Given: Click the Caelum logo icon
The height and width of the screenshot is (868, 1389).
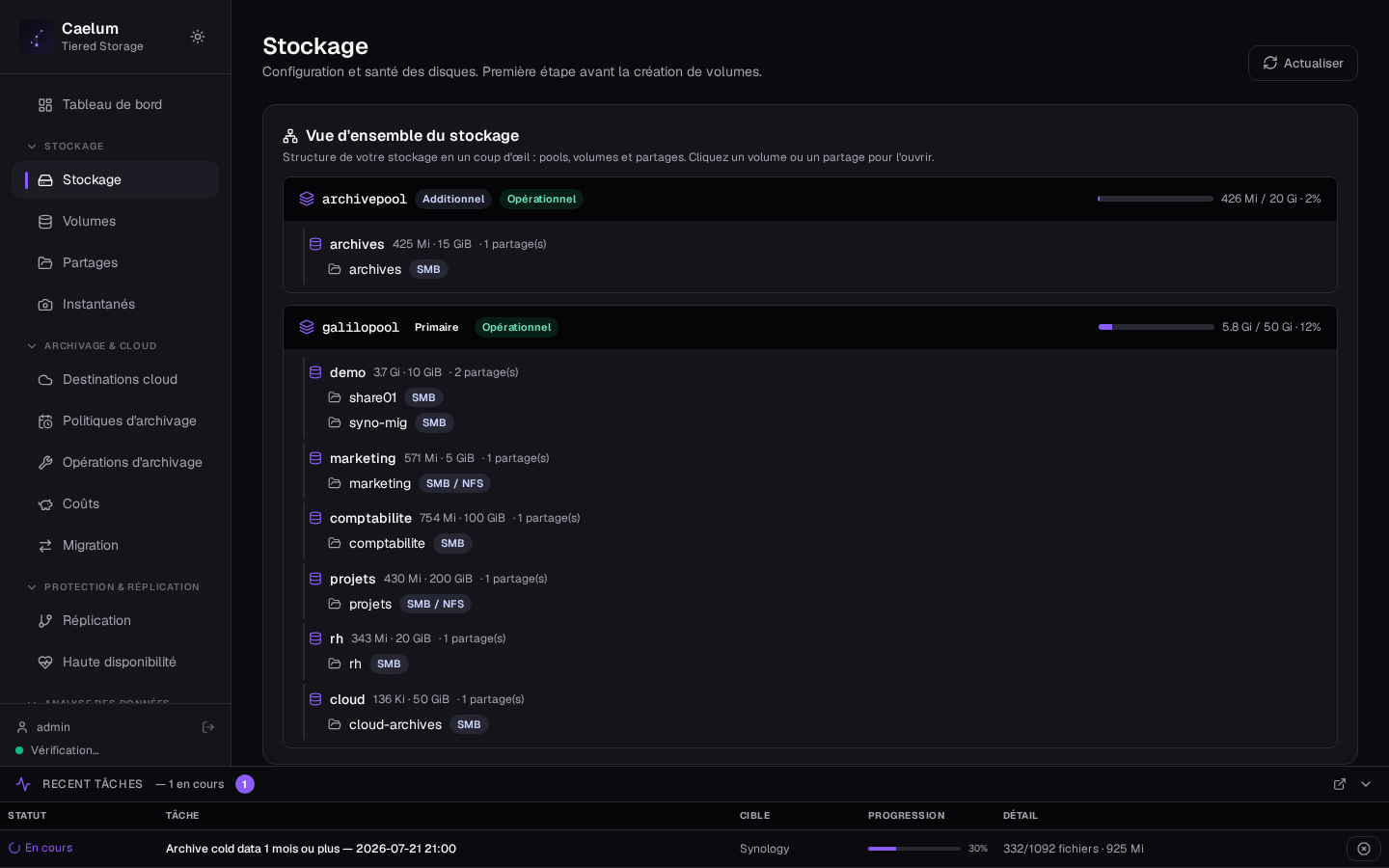Looking at the screenshot, I should [x=37, y=37].
